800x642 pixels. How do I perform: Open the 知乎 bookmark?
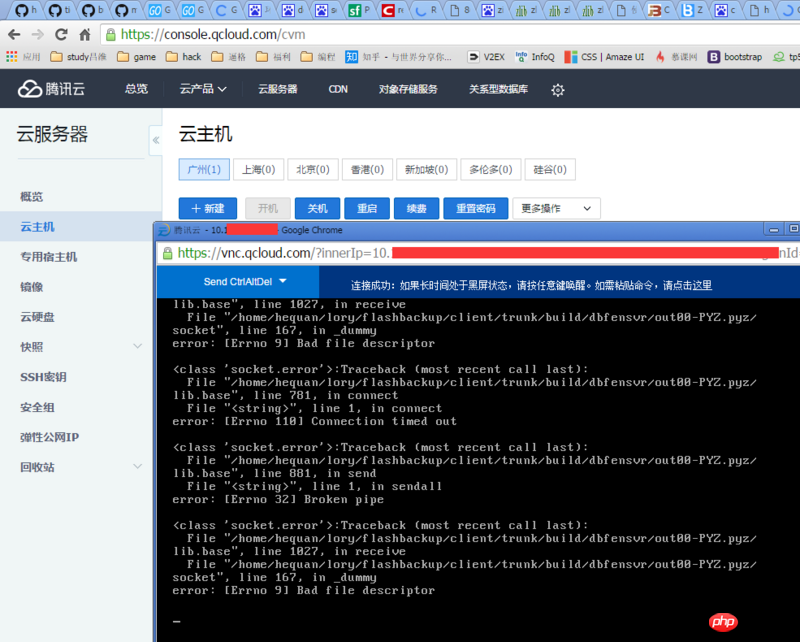[x=398, y=57]
